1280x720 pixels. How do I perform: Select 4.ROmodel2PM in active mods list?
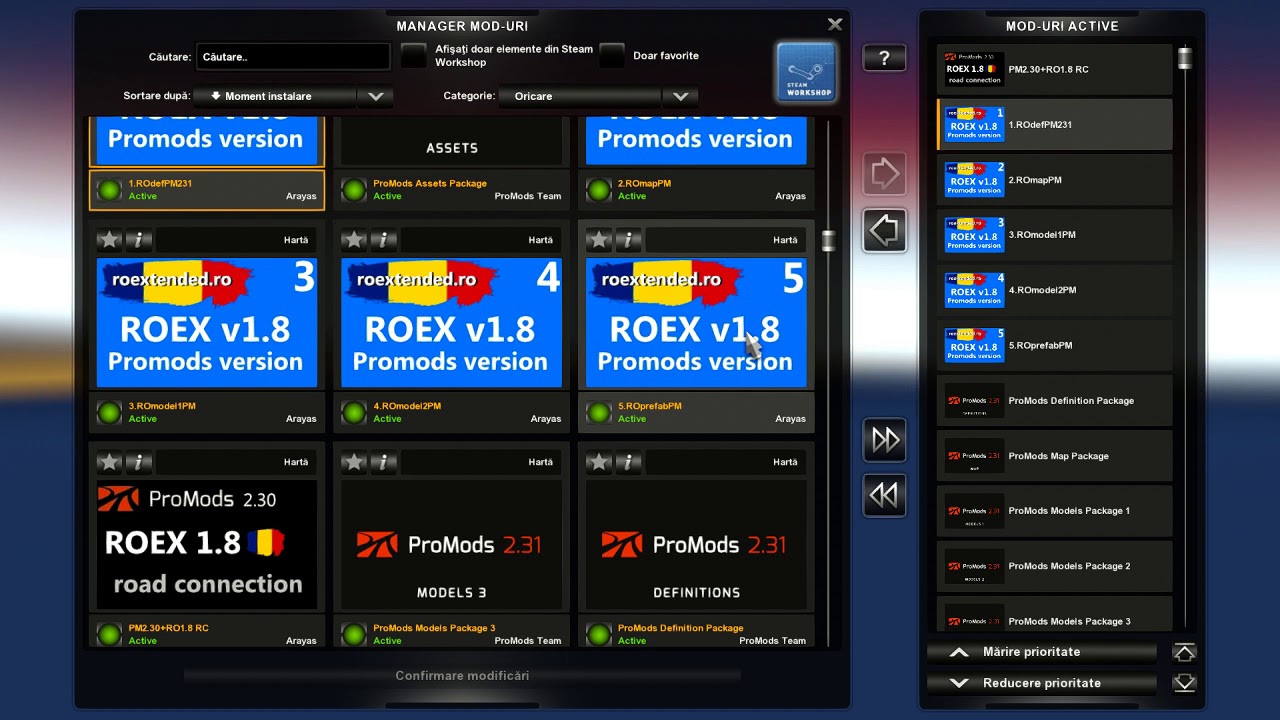coord(1055,290)
